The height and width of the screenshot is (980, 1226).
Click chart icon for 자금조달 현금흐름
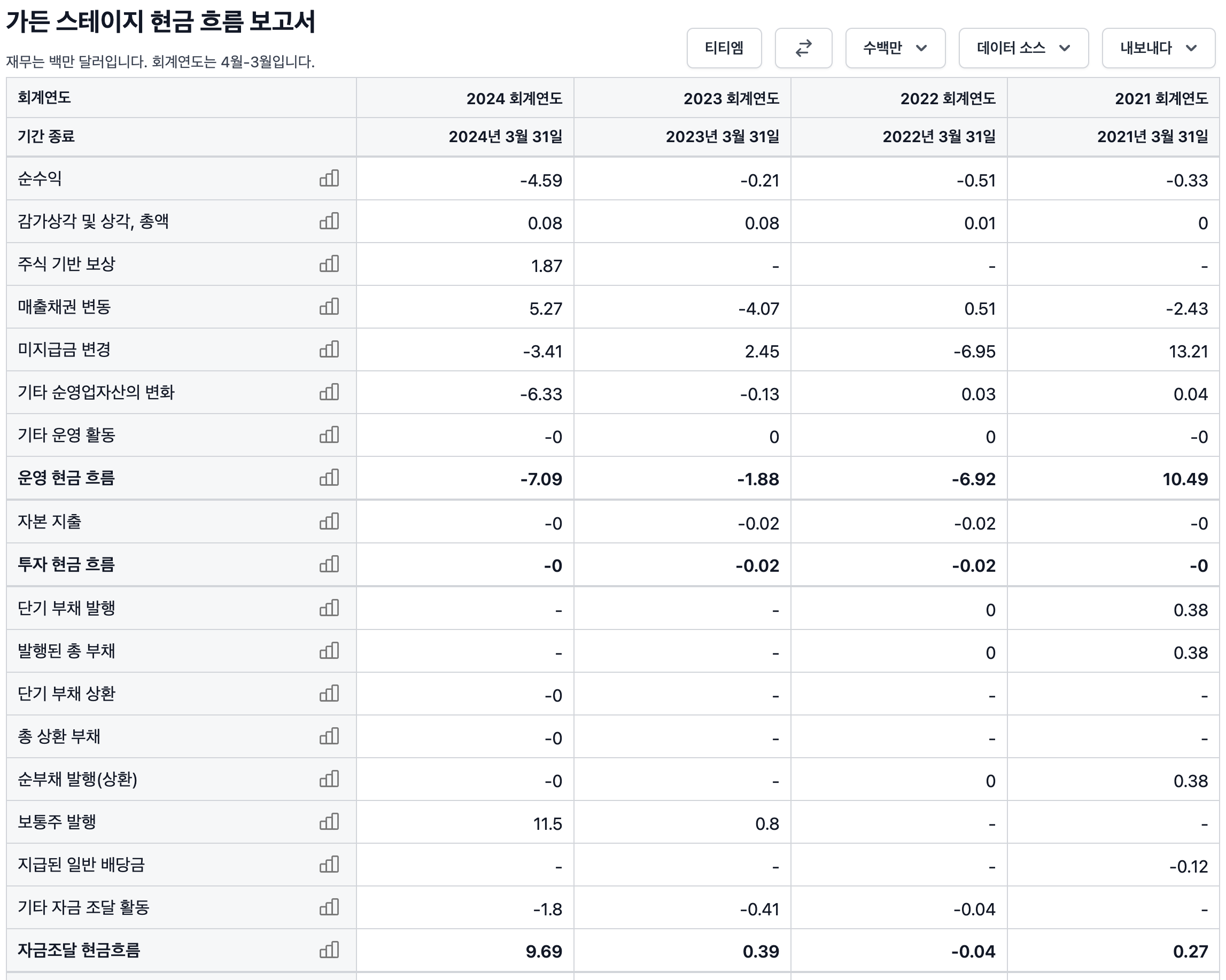[329, 950]
